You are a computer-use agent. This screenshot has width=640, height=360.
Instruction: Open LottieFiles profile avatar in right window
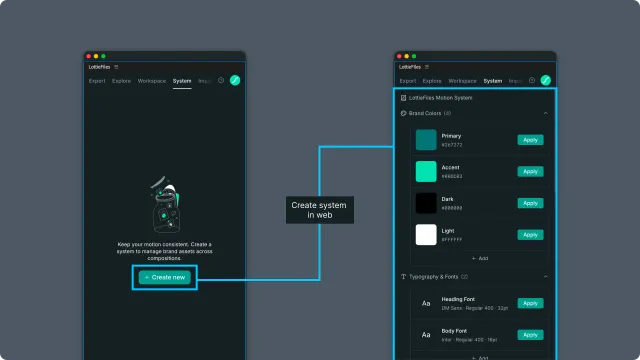(546, 80)
